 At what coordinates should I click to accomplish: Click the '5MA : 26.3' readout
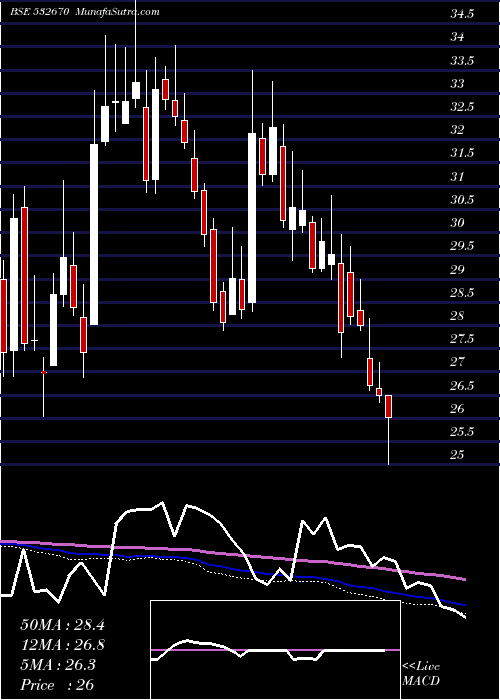(x=58, y=665)
